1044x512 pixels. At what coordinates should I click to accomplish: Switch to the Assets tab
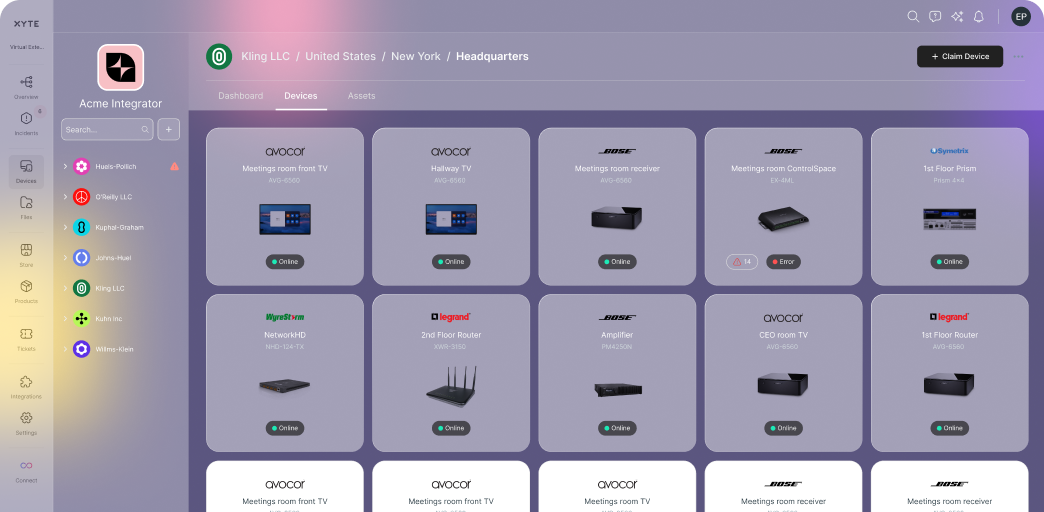click(362, 96)
